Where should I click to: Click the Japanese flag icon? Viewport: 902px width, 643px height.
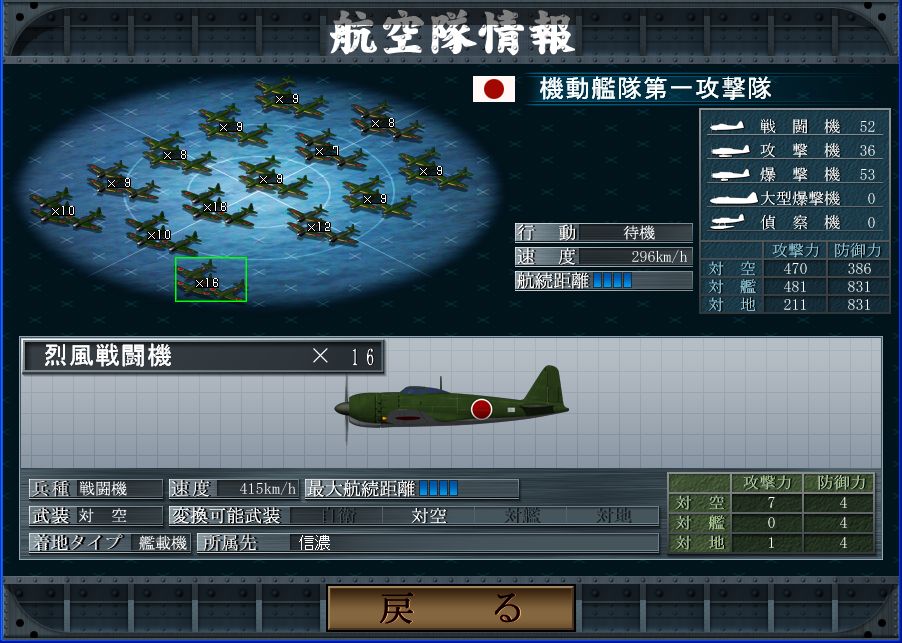494,89
